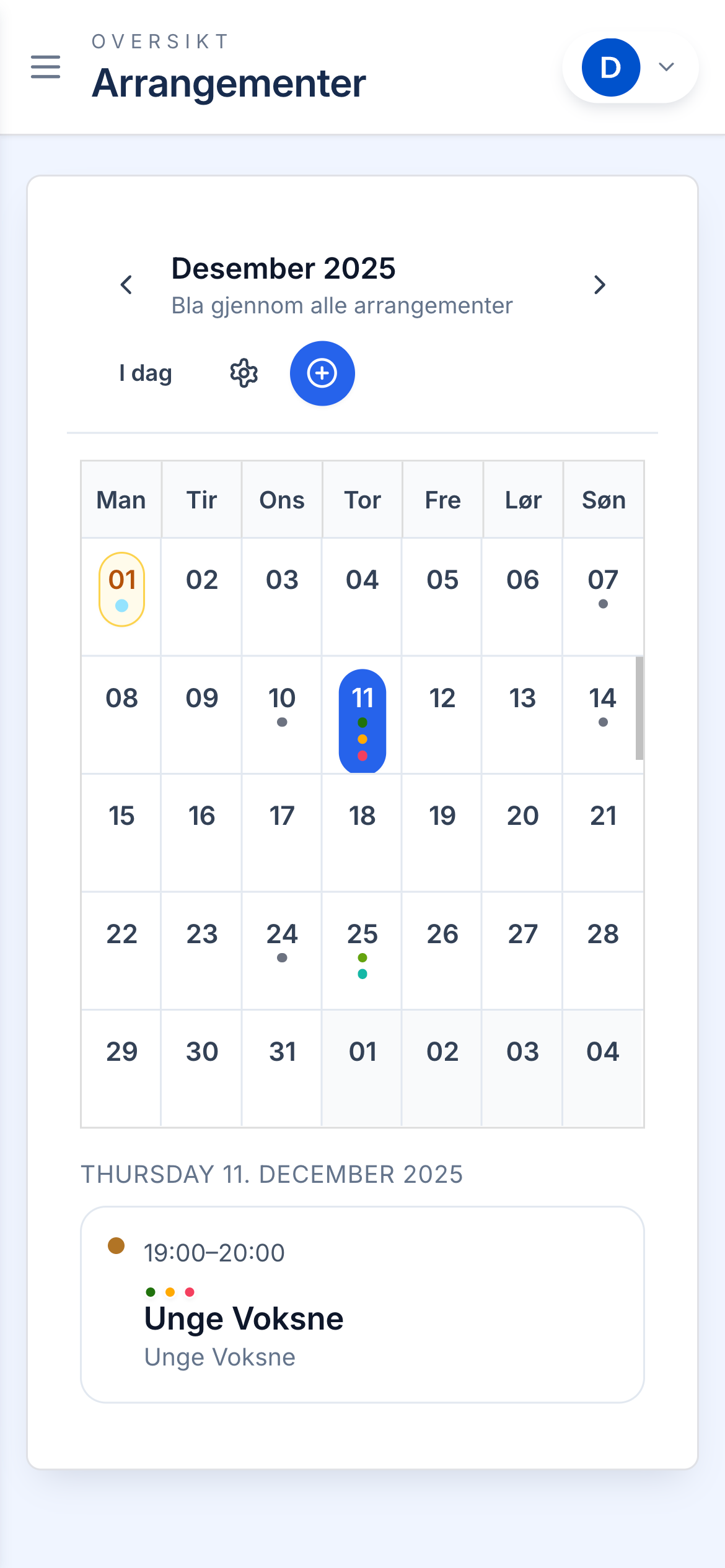Click the calendar grid scrollbar handle
725x1568 pixels.
(639, 708)
